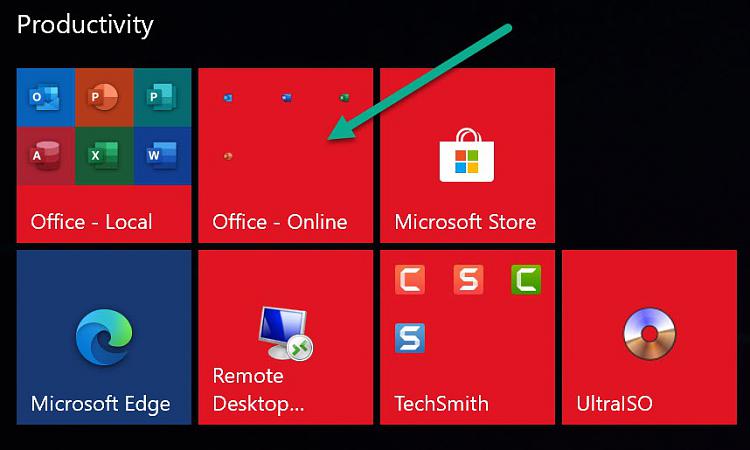Expand the TechSmith folder label
Screen dimensions: 750x450
[x=441, y=404]
